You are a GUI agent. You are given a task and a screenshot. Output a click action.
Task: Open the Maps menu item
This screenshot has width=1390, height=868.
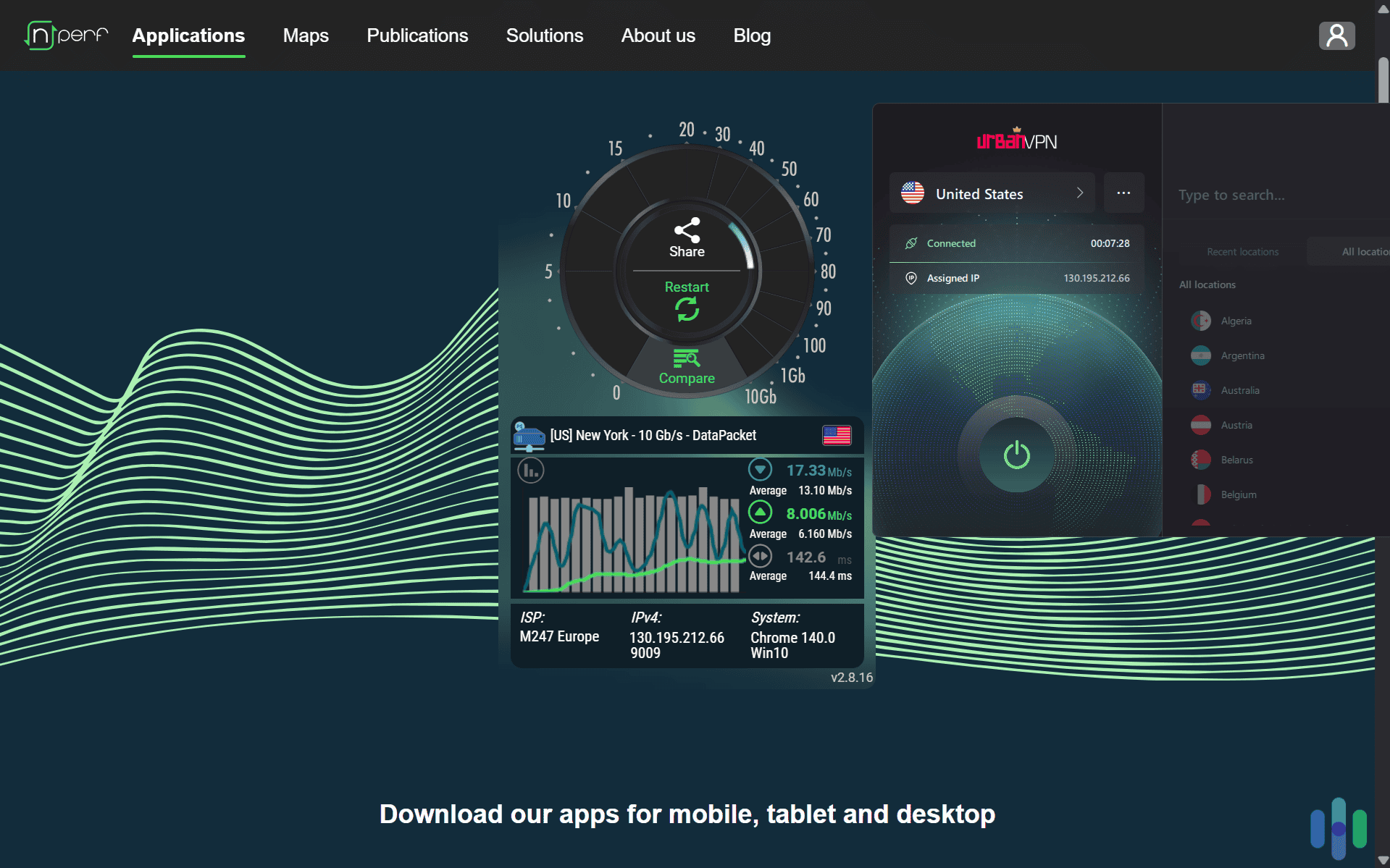click(306, 35)
